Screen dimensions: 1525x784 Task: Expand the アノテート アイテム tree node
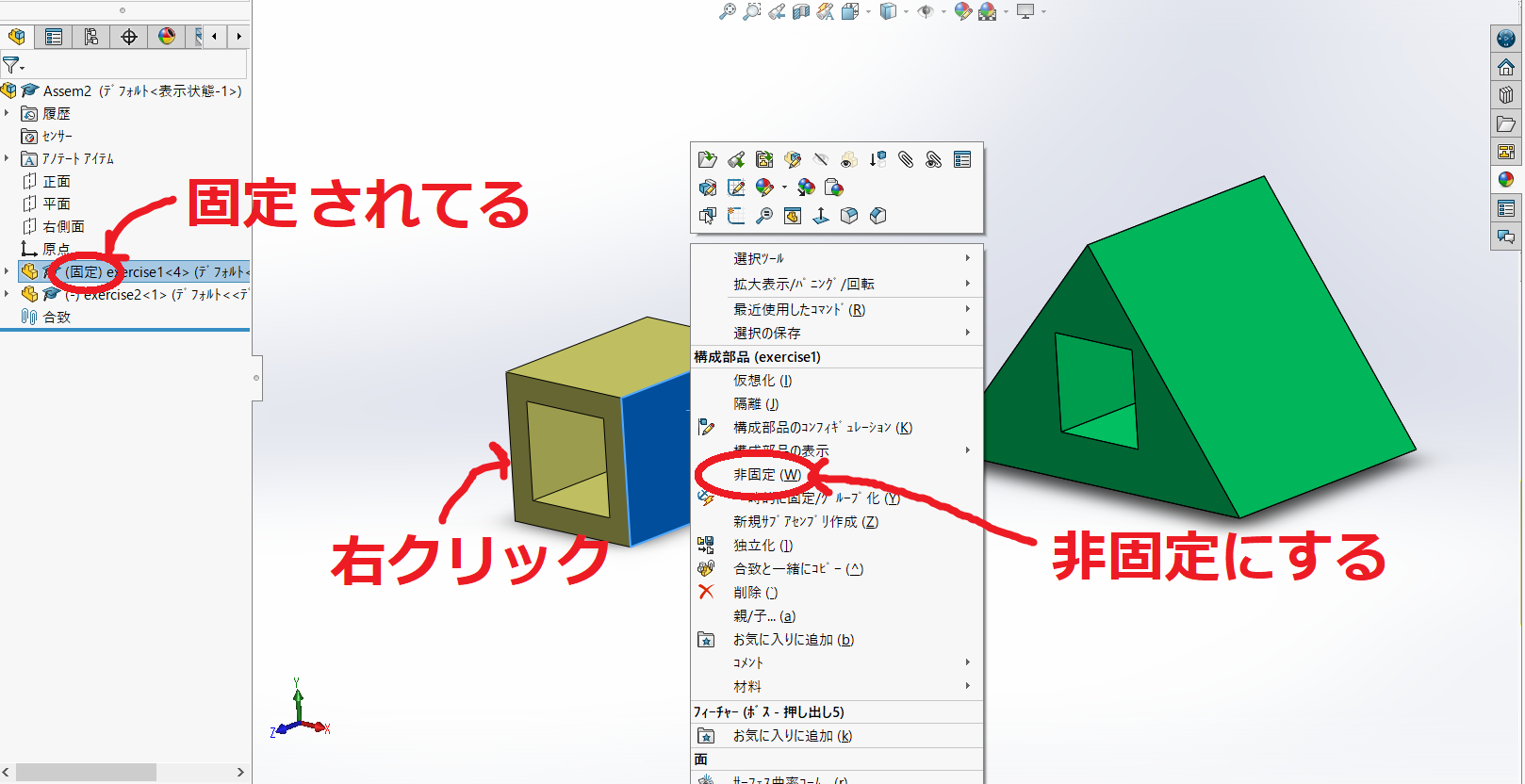(7, 158)
